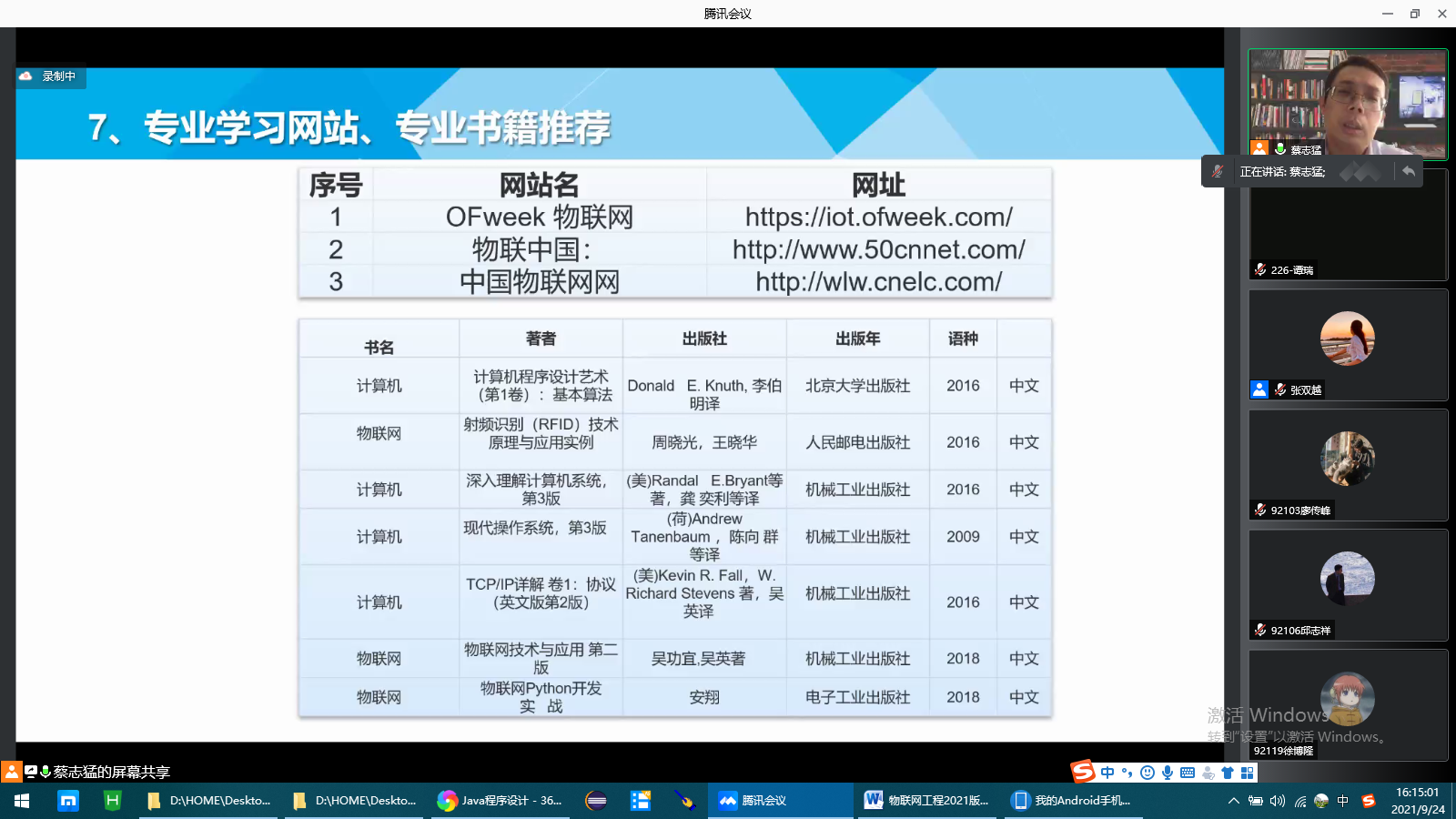Click the 录制中 cloud recording indicator

click(x=51, y=76)
